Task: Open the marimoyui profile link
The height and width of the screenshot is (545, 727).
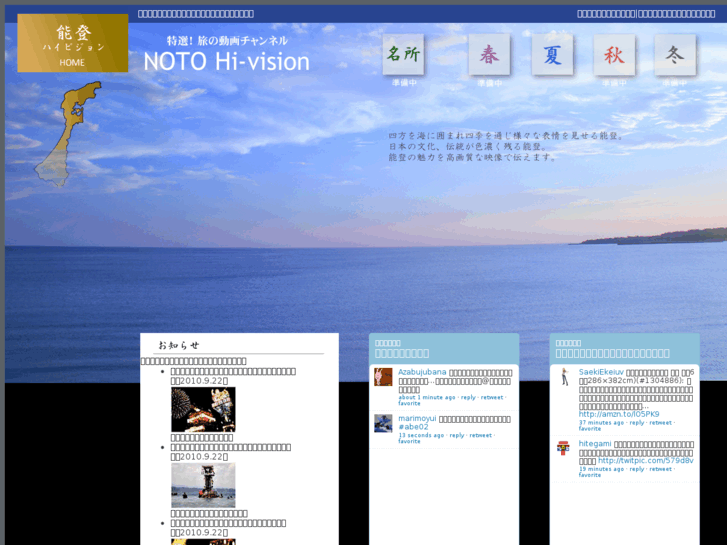Action: point(417,419)
